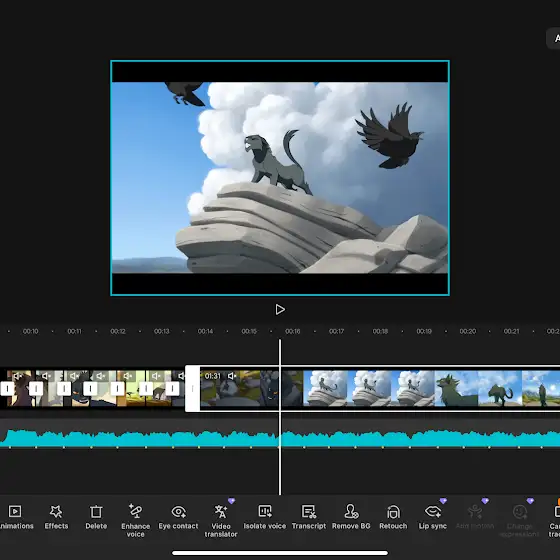Apply Enhance voice to the clip

pos(135,521)
